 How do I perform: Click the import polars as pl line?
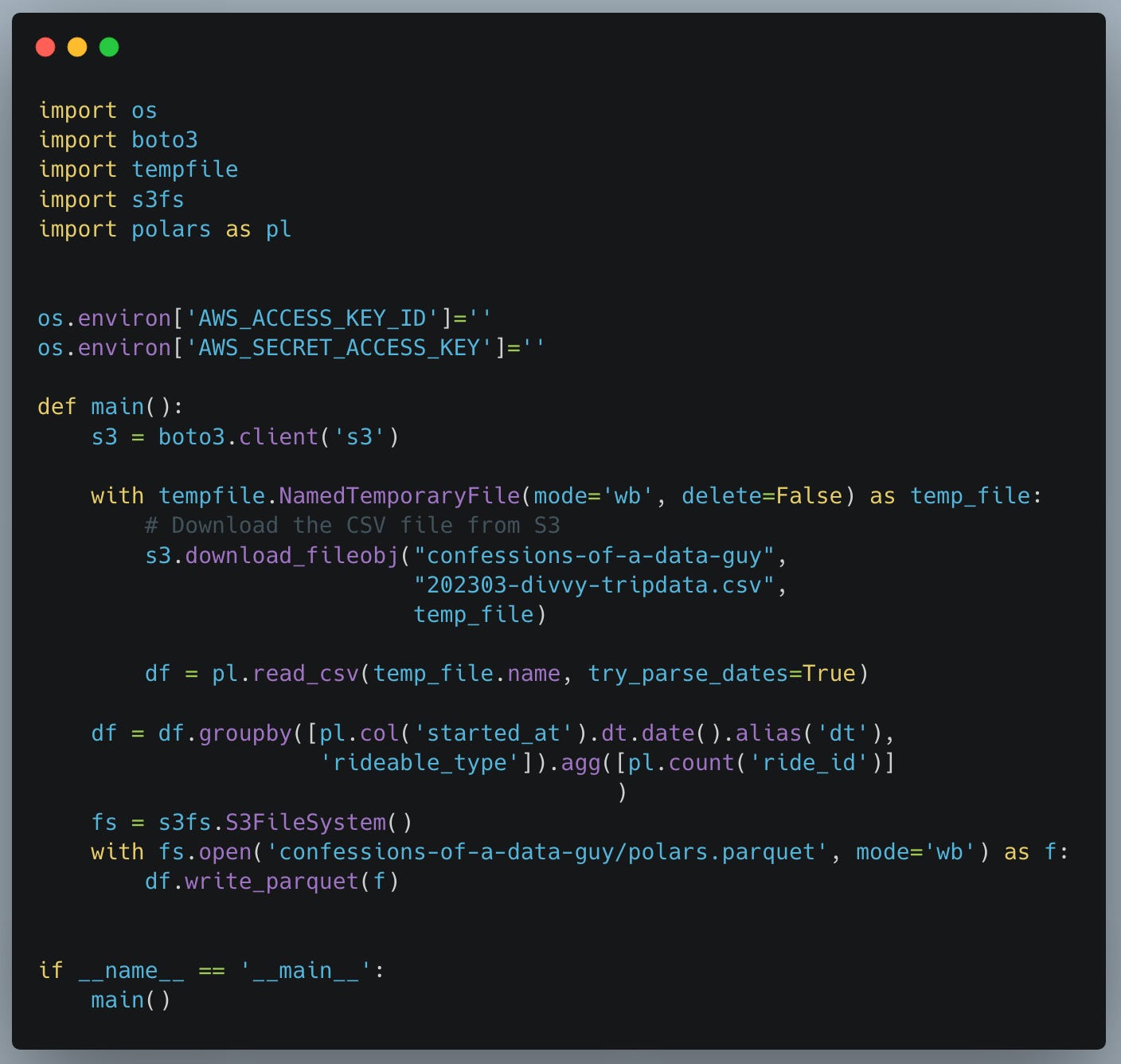164,229
